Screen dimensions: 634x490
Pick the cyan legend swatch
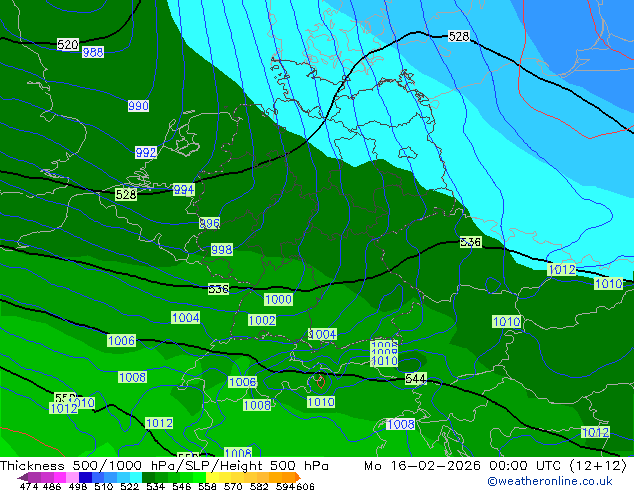(136, 477)
